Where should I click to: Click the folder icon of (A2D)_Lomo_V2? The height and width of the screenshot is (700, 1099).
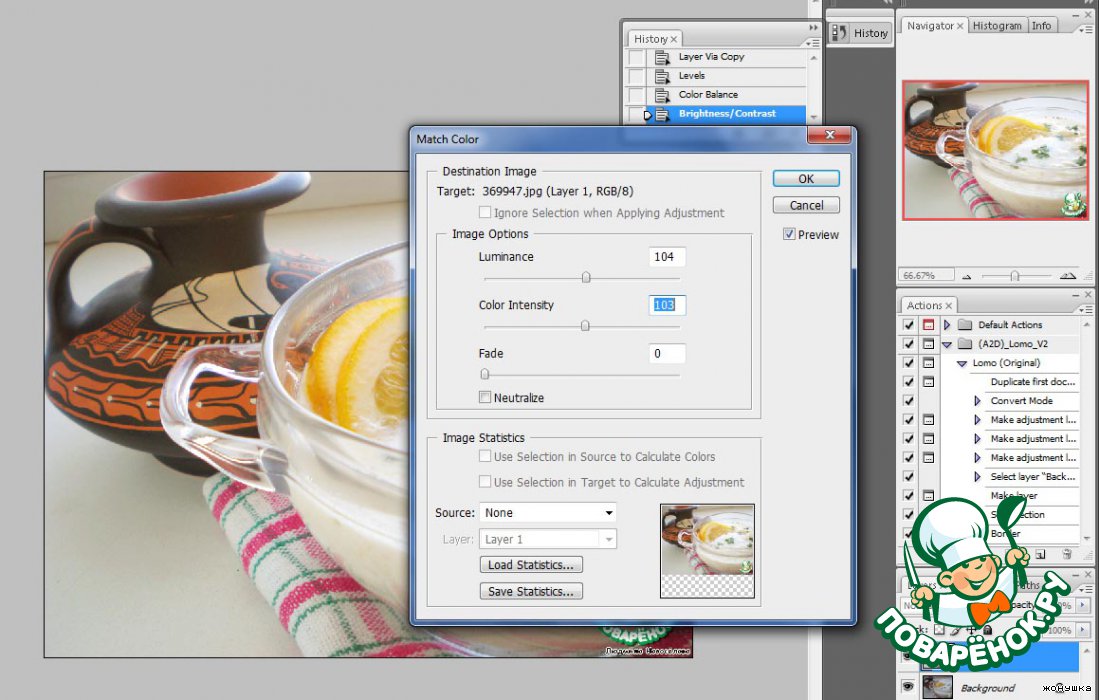965,344
